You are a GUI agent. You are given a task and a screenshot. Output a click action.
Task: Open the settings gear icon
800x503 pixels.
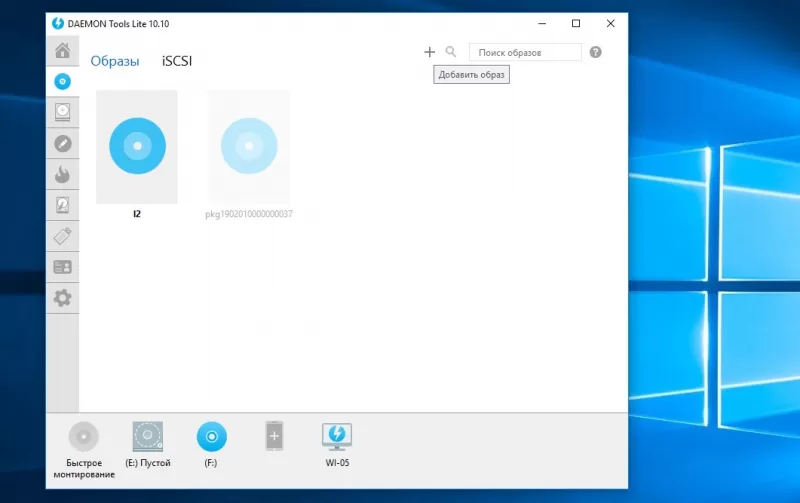pyautogui.click(x=63, y=298)
